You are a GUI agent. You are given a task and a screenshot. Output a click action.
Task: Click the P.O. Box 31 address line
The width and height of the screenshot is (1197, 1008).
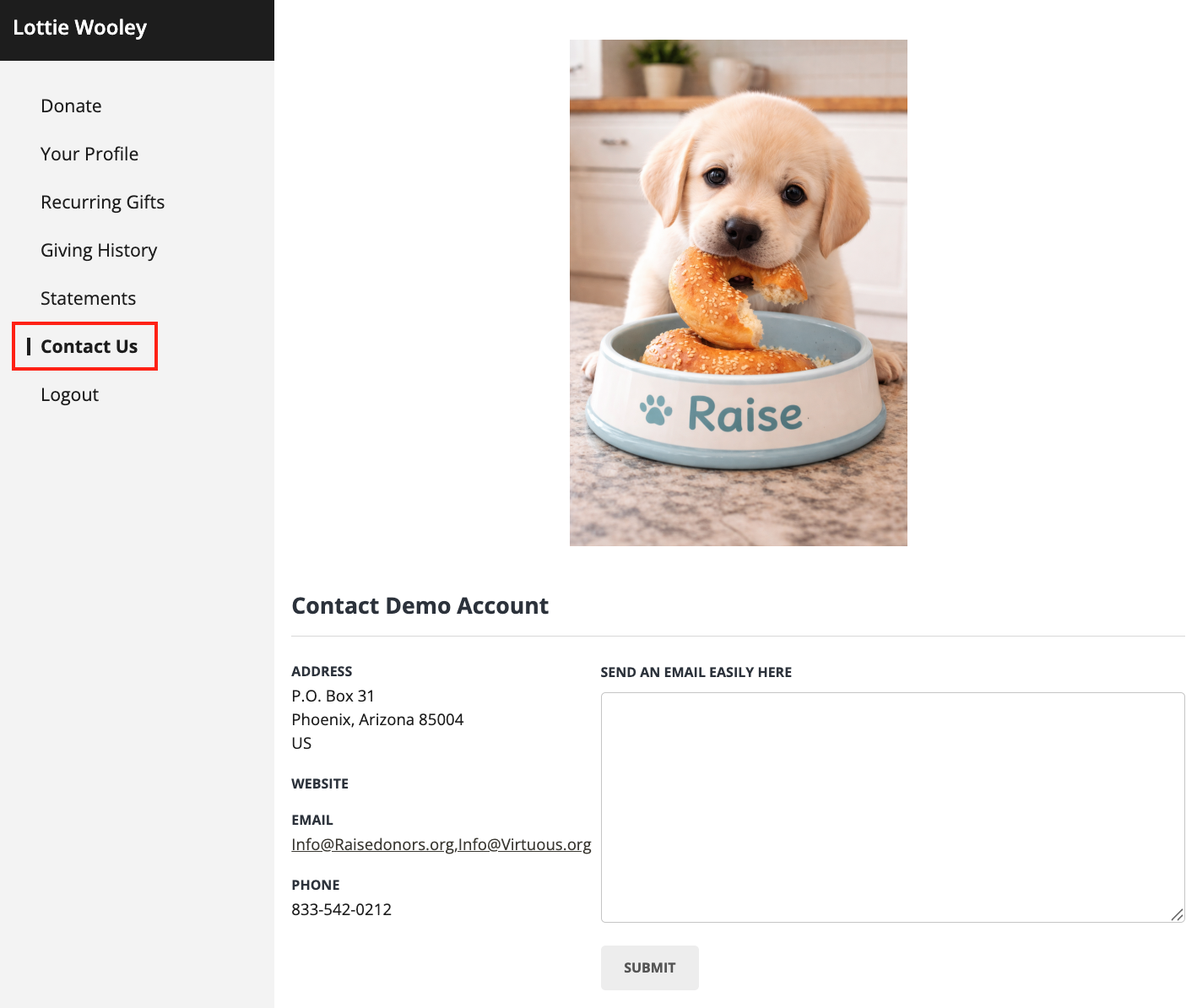coord(333,696)
